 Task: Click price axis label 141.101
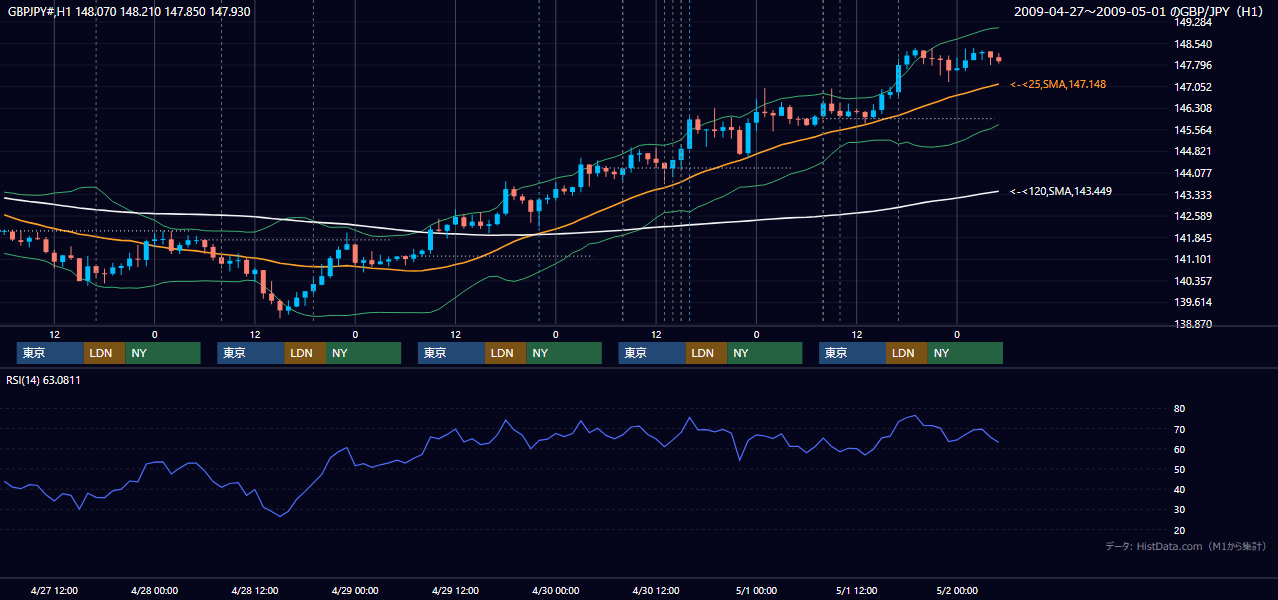point(1193,259)
